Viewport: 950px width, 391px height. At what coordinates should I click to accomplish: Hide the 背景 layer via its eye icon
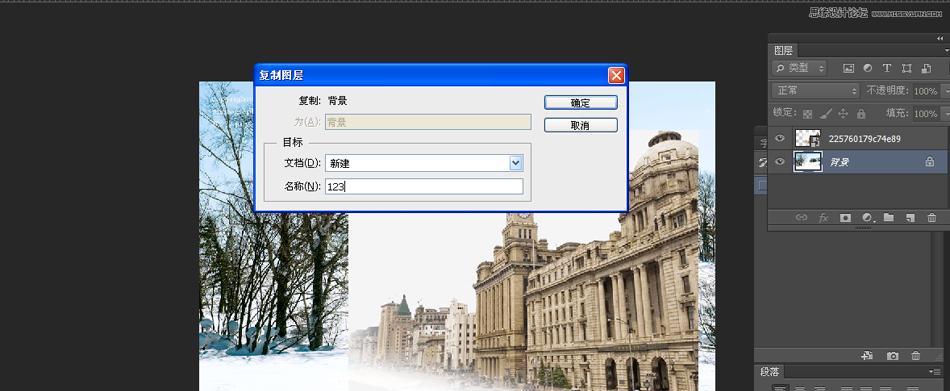(x=780, y=162)
